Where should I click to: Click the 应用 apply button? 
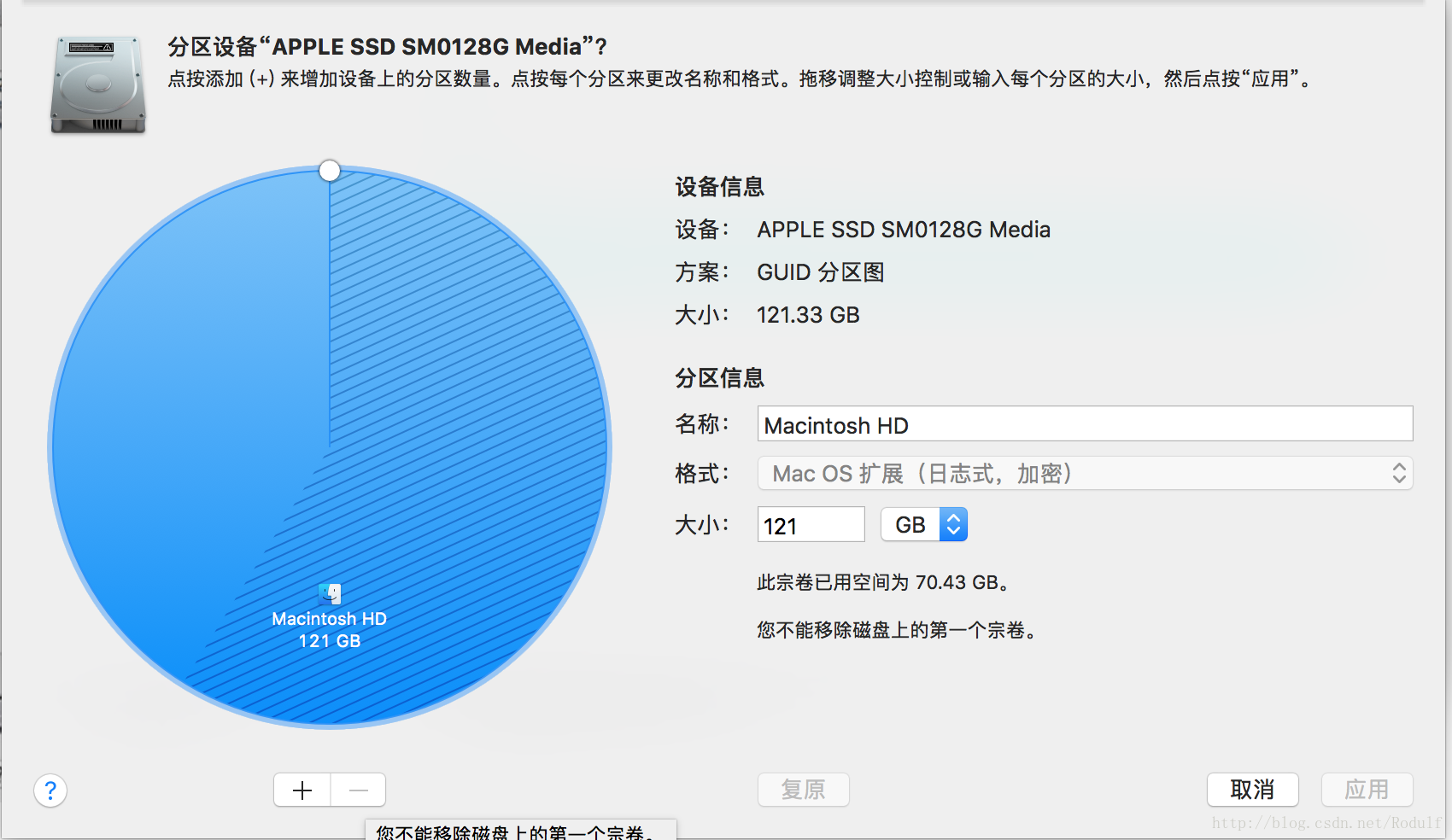1367,790
